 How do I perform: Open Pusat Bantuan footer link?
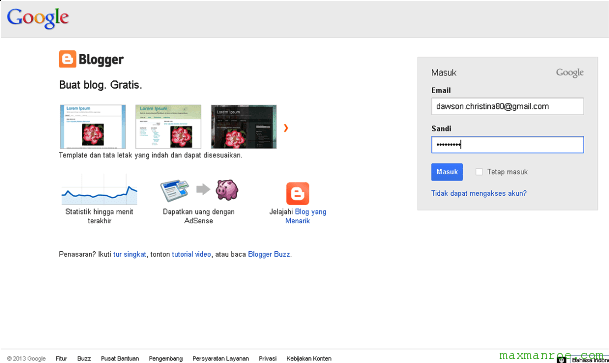(120, 359)
